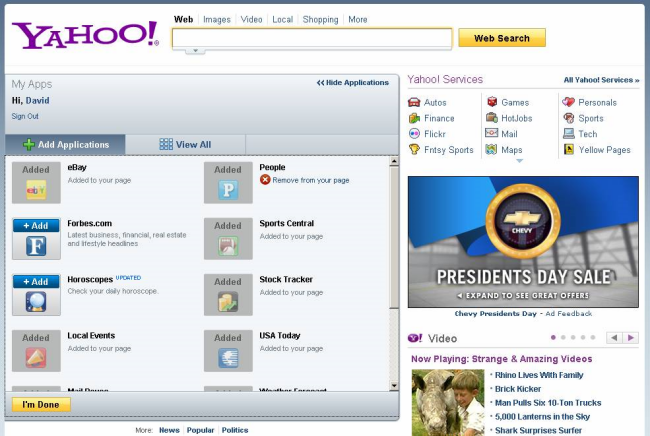
Task: Open the Chevy Presidents Day Sale ad
Action: pos(523,242)
